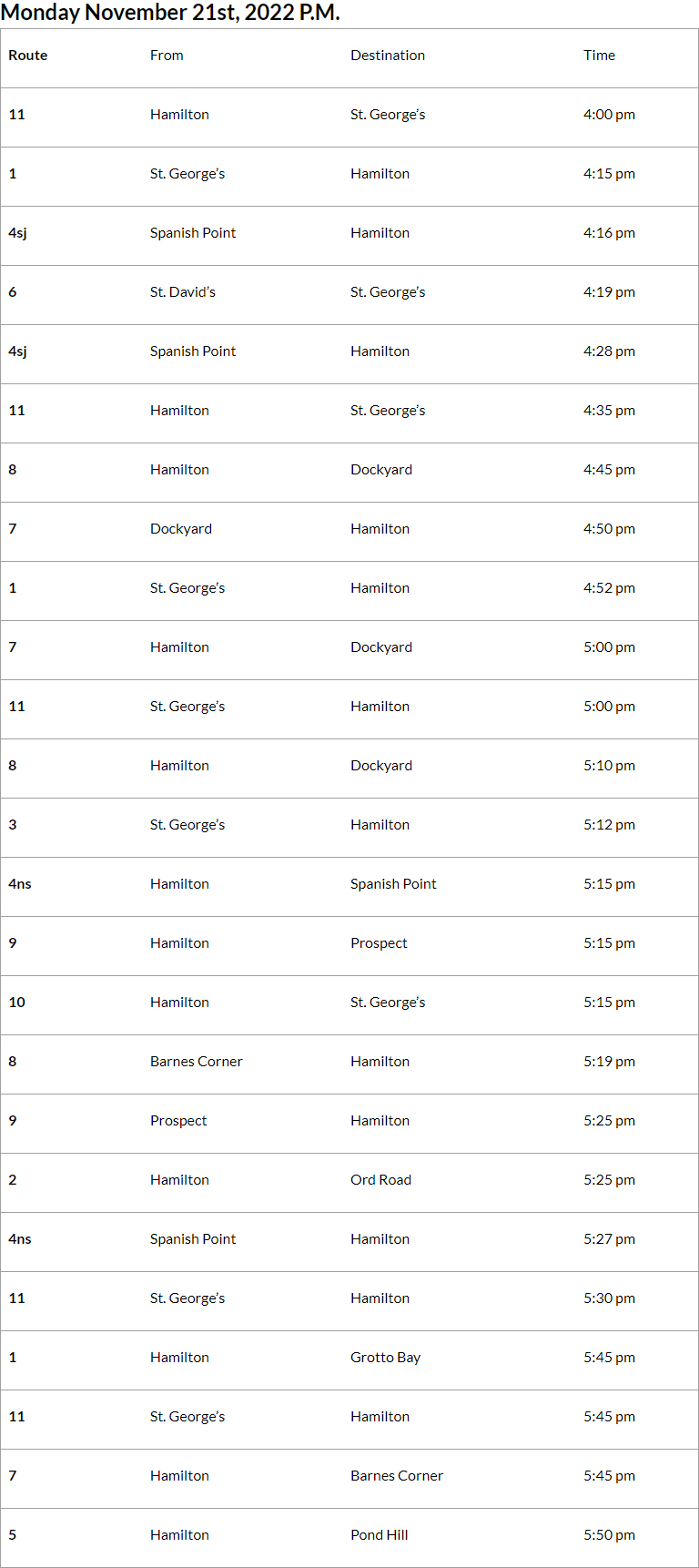699x1568 pixels.
Task: Click the 4:52 pm departure time
Action: pyautogui.click(x=609, y=588)
